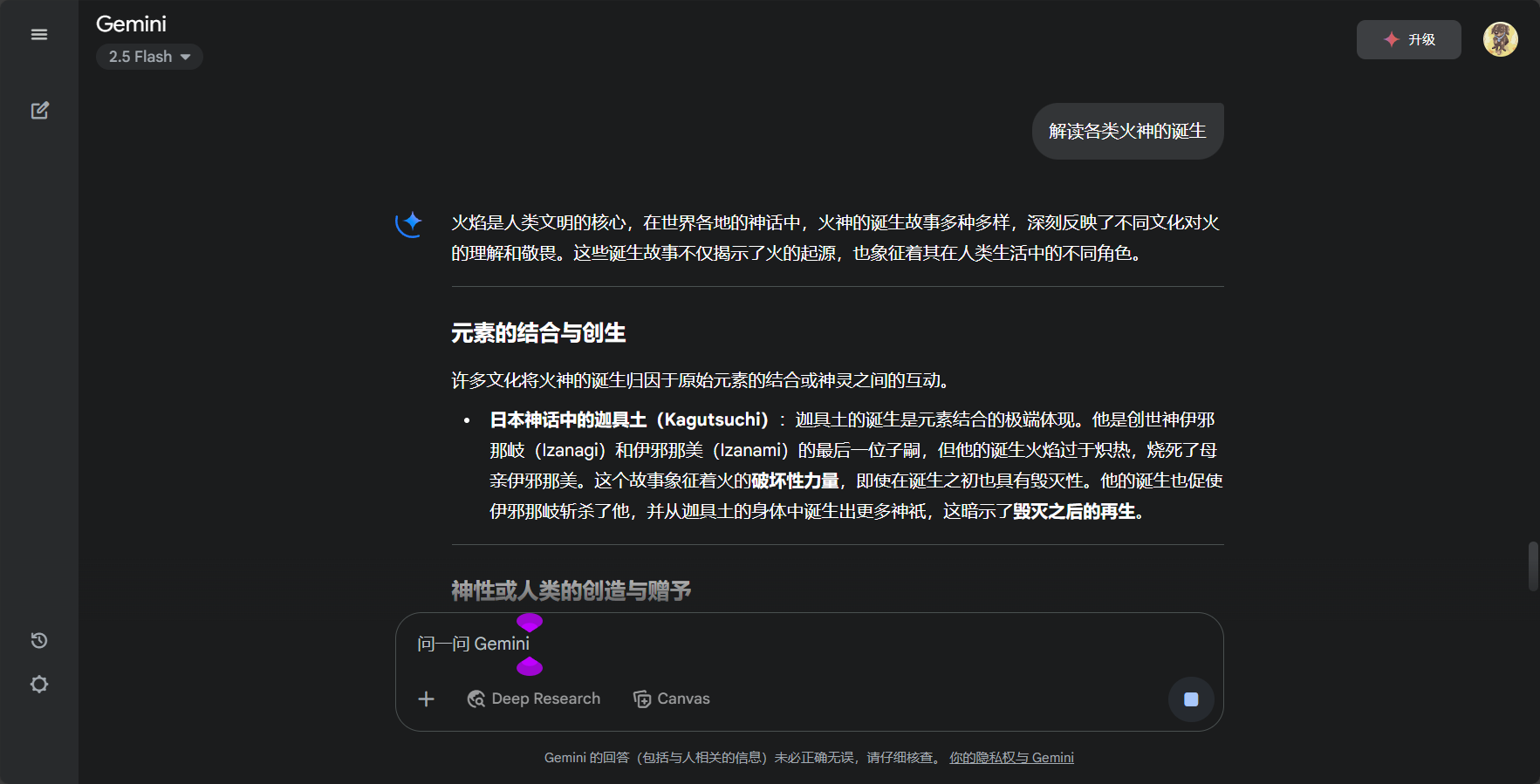The image size is (1540, 784).
Task: Open the settings gear in sidebar
Action: (39, 684)
